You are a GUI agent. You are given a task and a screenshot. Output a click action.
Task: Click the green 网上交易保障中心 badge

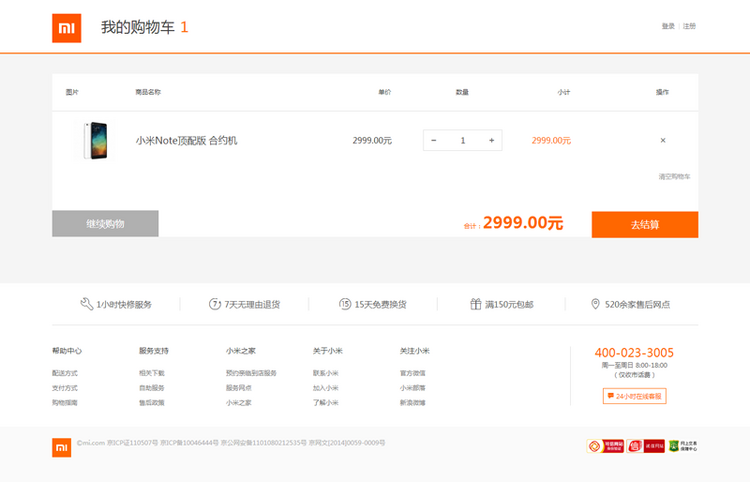point(683,446)
